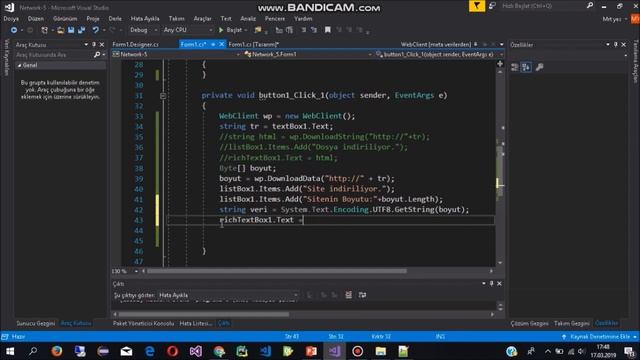
Task: Collapse the Genel group in toolbox
Action: point(19,65)
